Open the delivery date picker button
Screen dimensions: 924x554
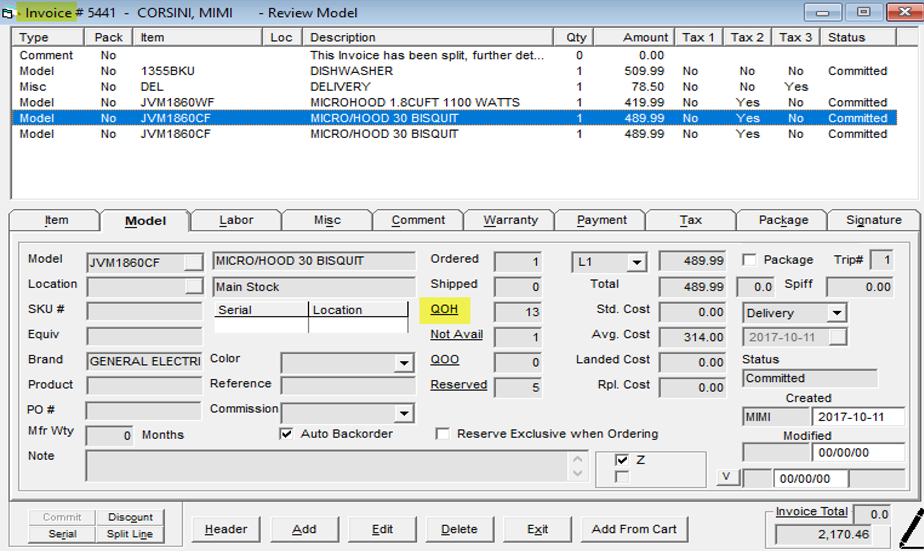(837, 337)
